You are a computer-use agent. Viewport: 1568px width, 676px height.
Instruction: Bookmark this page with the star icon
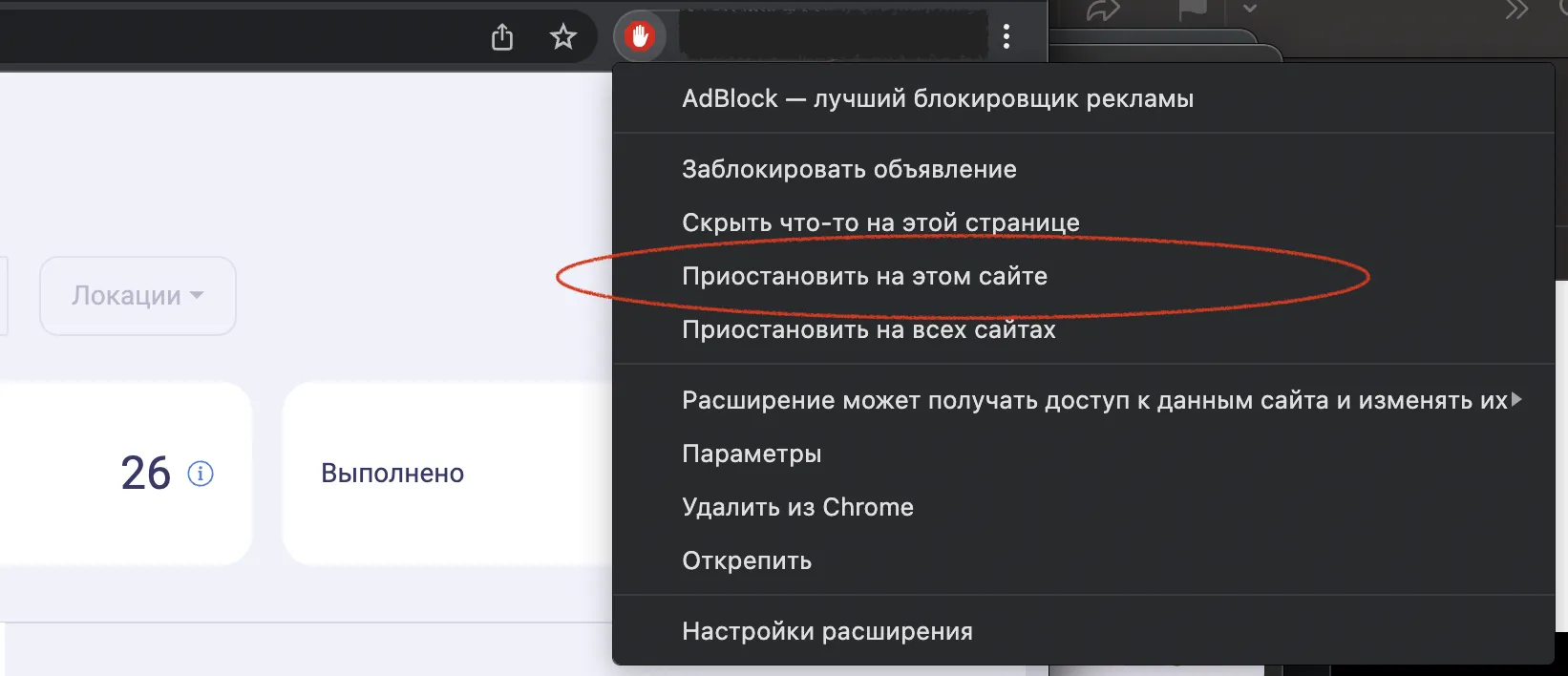(563, 37)
